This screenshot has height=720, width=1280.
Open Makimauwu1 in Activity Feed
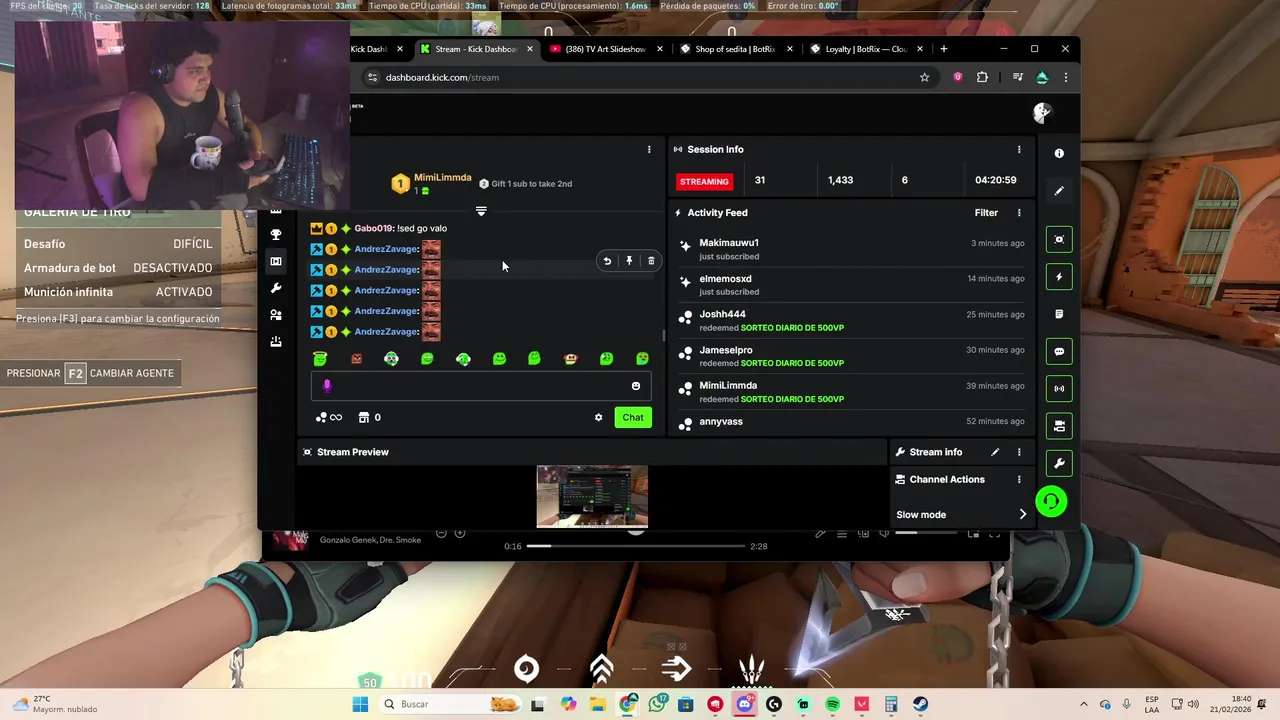point(729,243)
